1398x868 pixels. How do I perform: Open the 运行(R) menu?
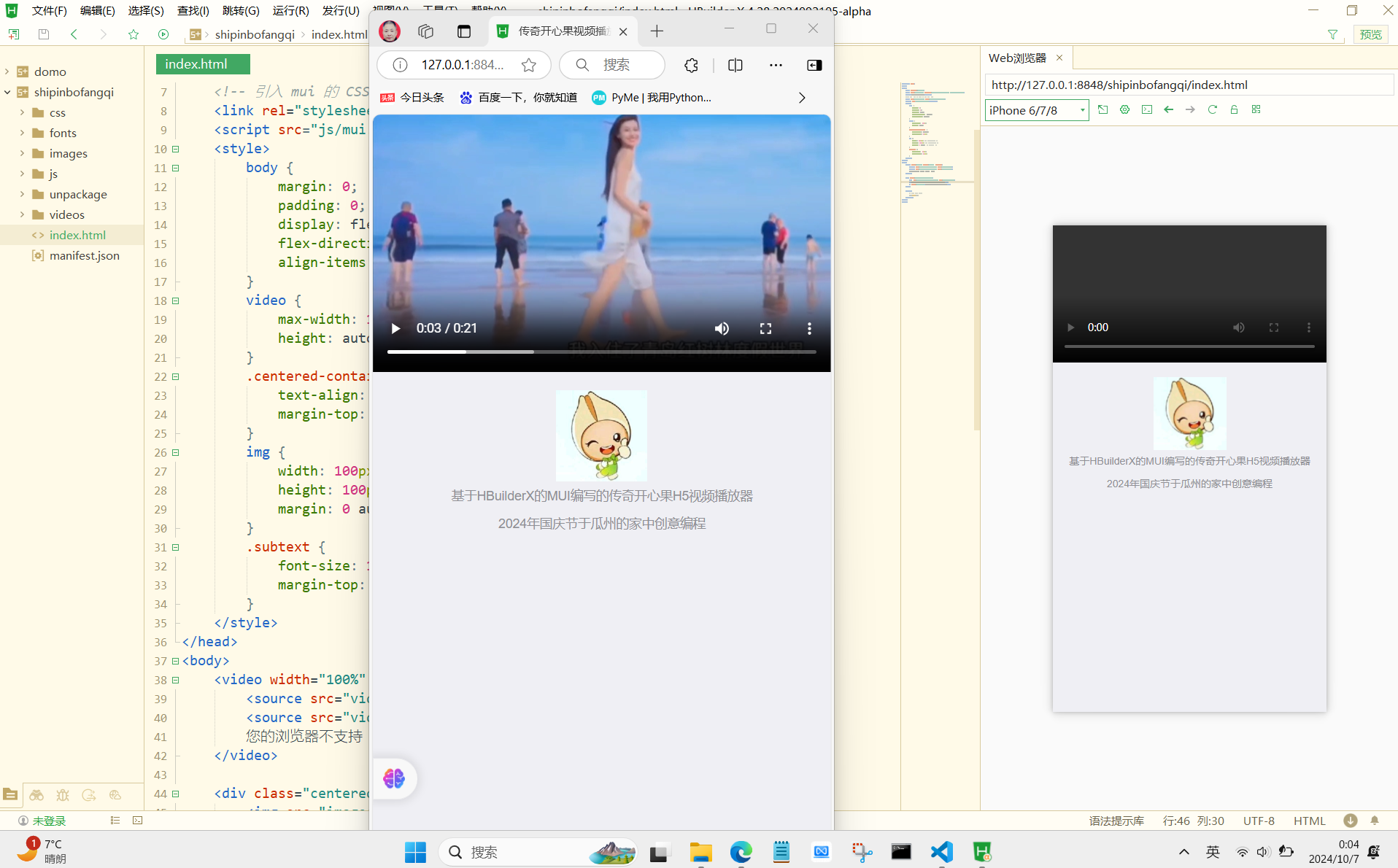point(290,11)
